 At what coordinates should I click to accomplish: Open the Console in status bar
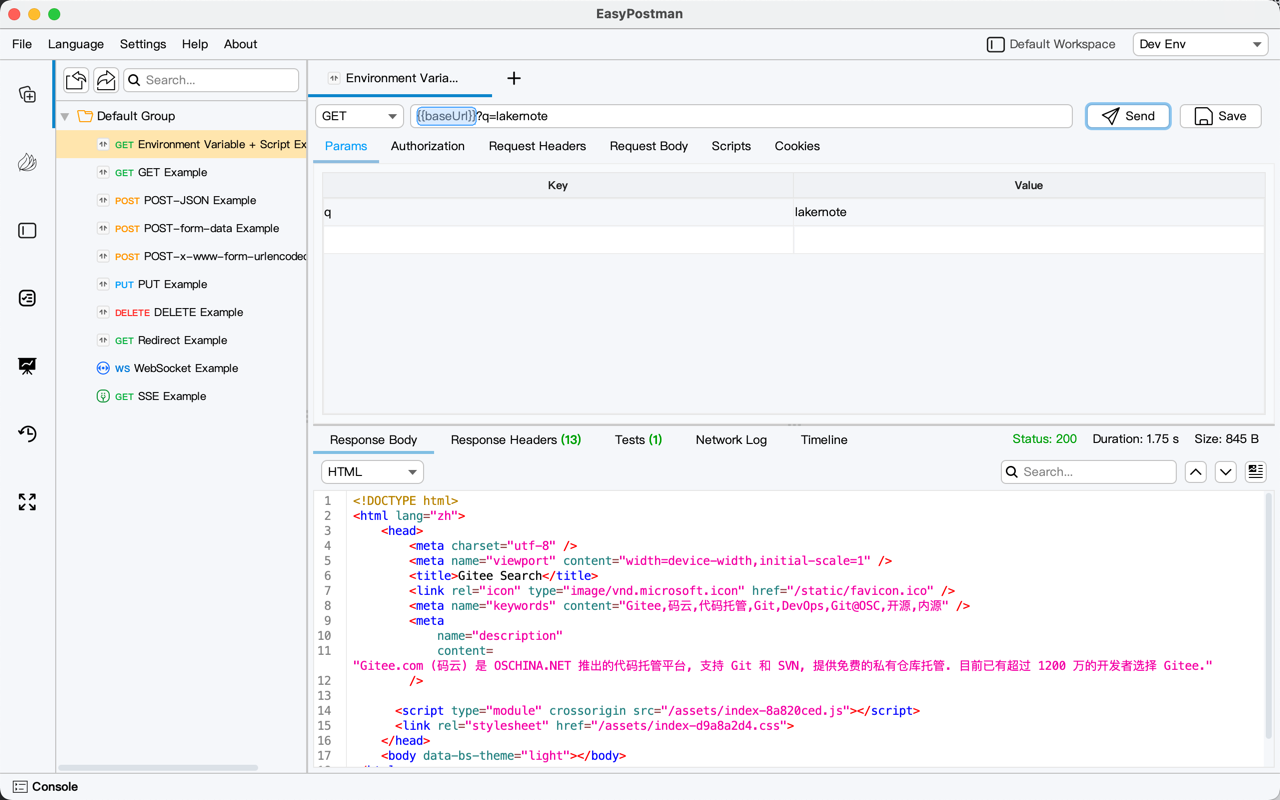coord(45,787)
